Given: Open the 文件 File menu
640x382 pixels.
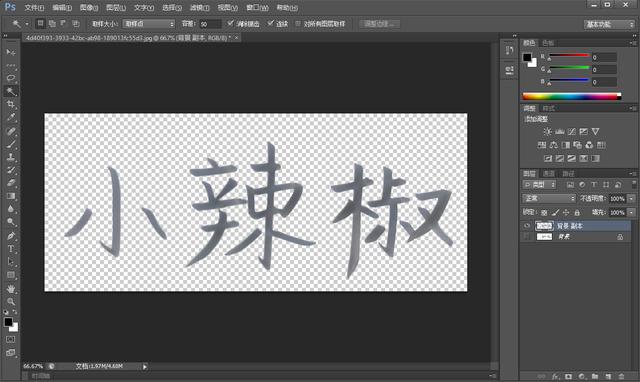Looking at the screenshot, I should 34,8.
